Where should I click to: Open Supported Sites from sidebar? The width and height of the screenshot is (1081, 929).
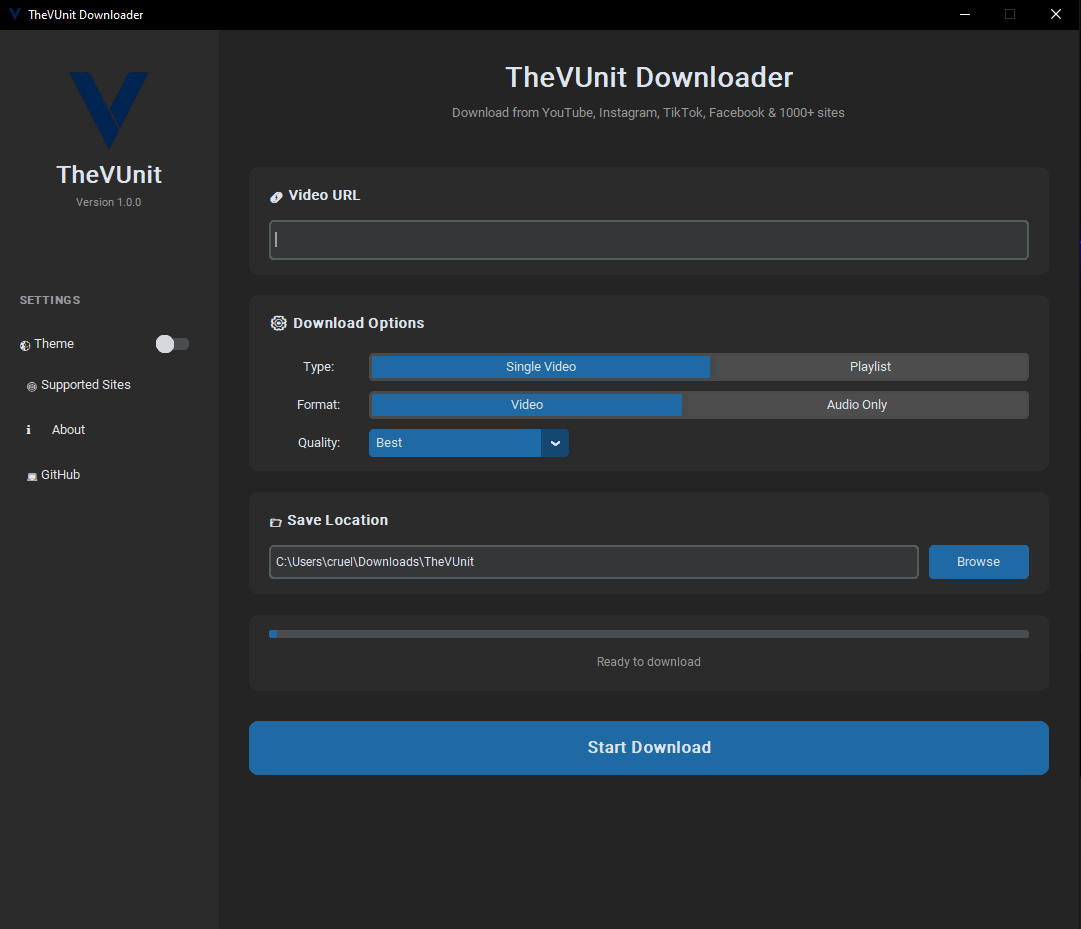point(85,385)
